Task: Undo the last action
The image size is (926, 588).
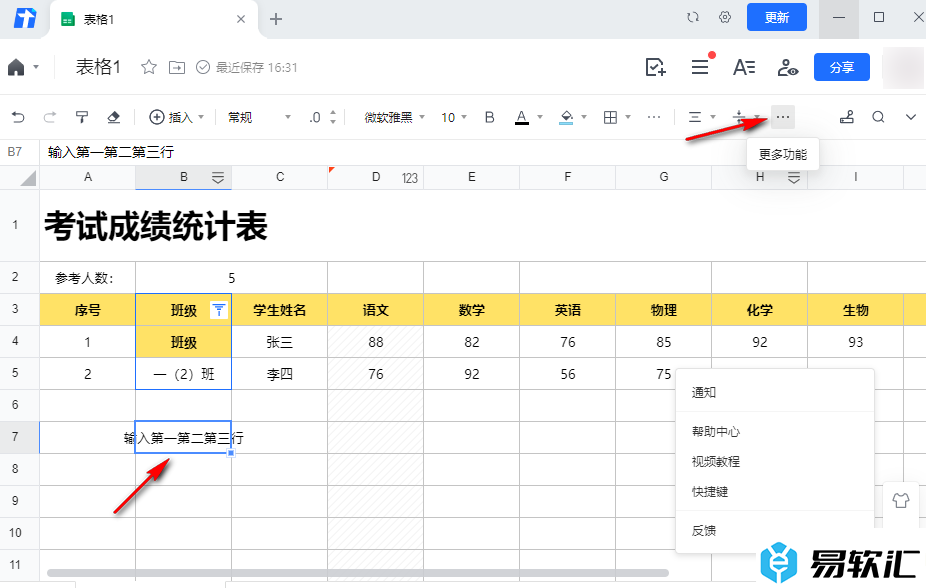Action: [x=18, y=117]
